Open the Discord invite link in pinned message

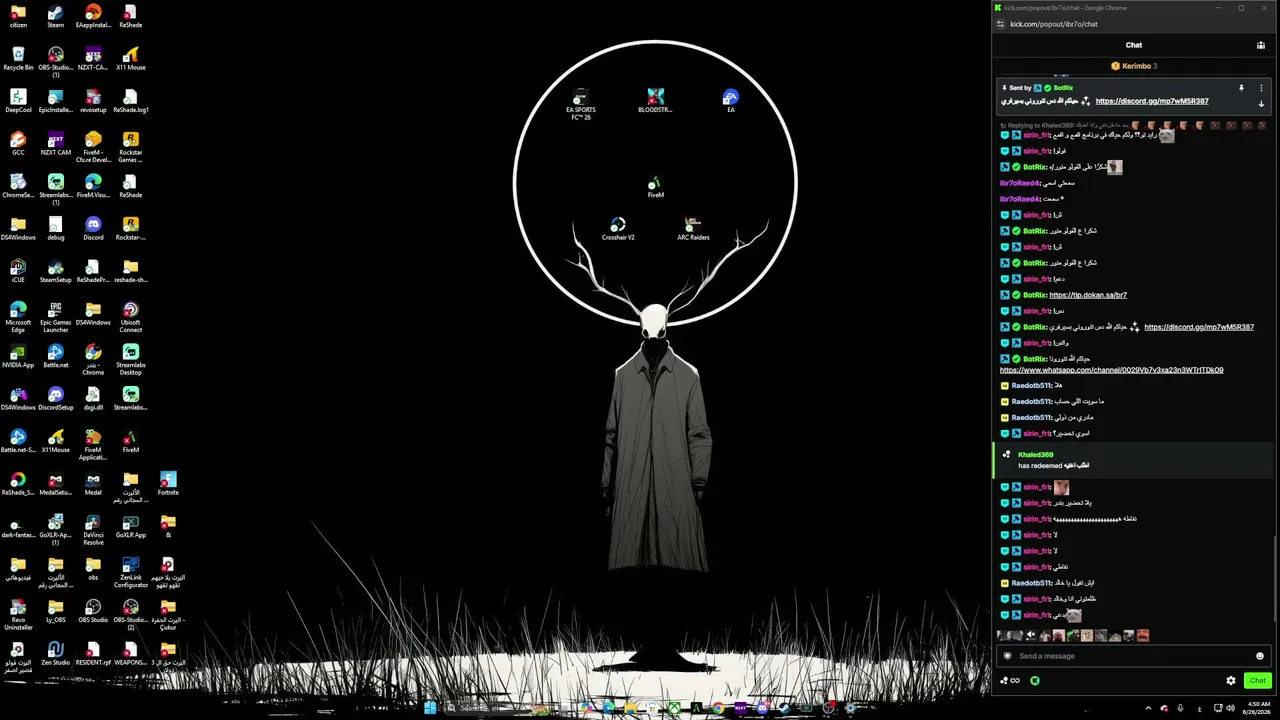coord(1152,101)
